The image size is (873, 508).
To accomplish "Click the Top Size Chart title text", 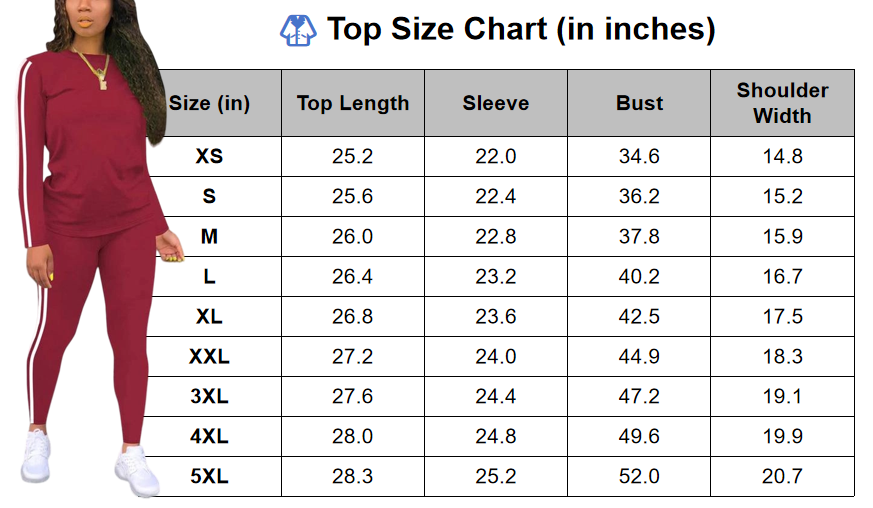I will pos(521,30).
